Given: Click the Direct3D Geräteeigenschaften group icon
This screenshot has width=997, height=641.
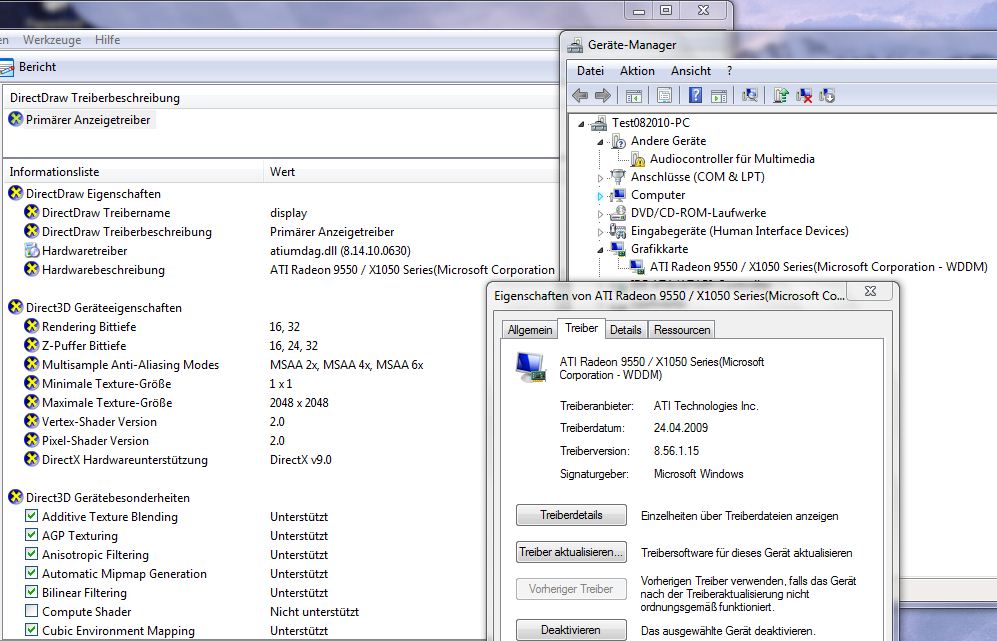Looking at the screenshot, I should point(15,307).
